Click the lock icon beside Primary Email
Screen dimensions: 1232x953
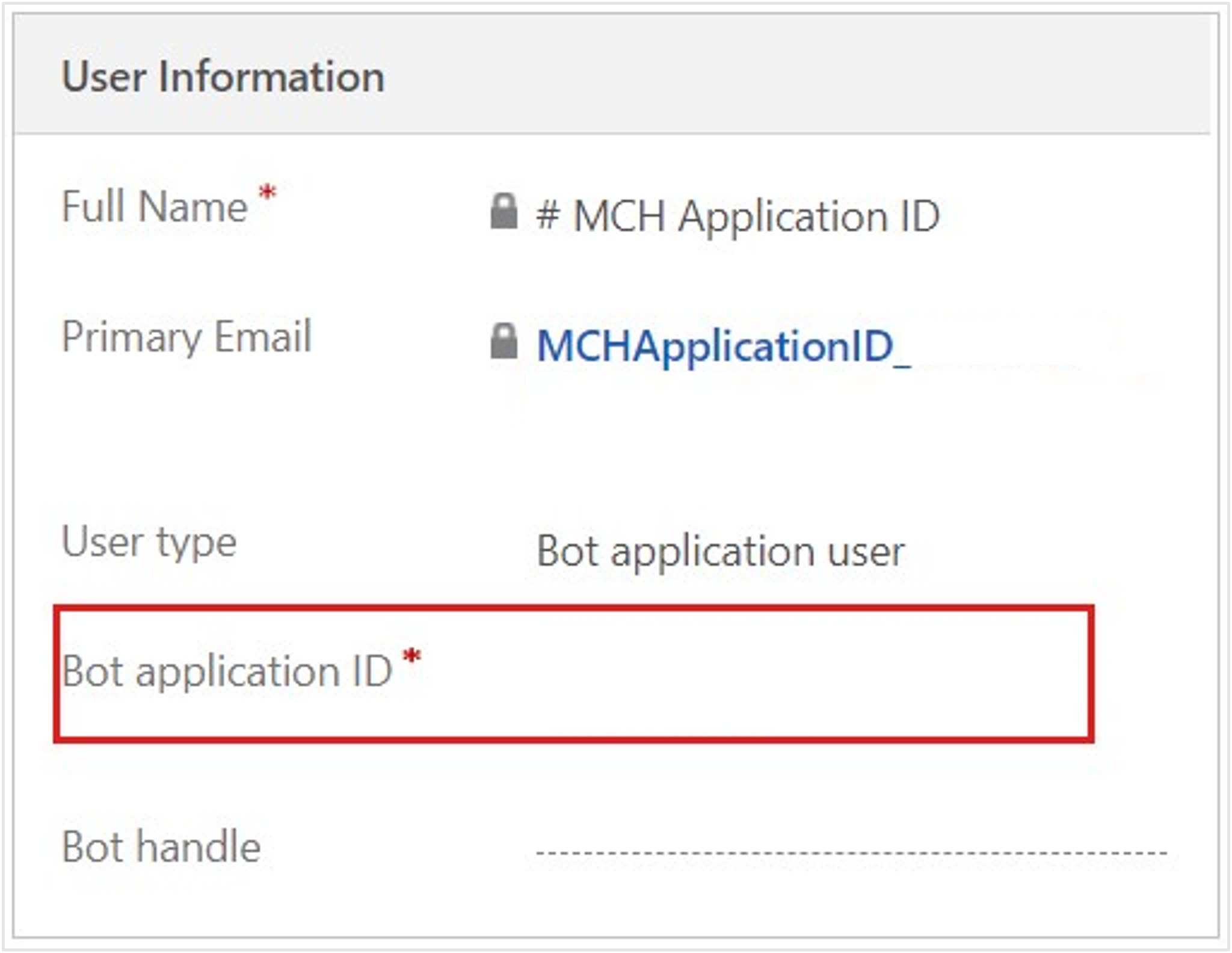pyautogui.click(x=504, y=341)
